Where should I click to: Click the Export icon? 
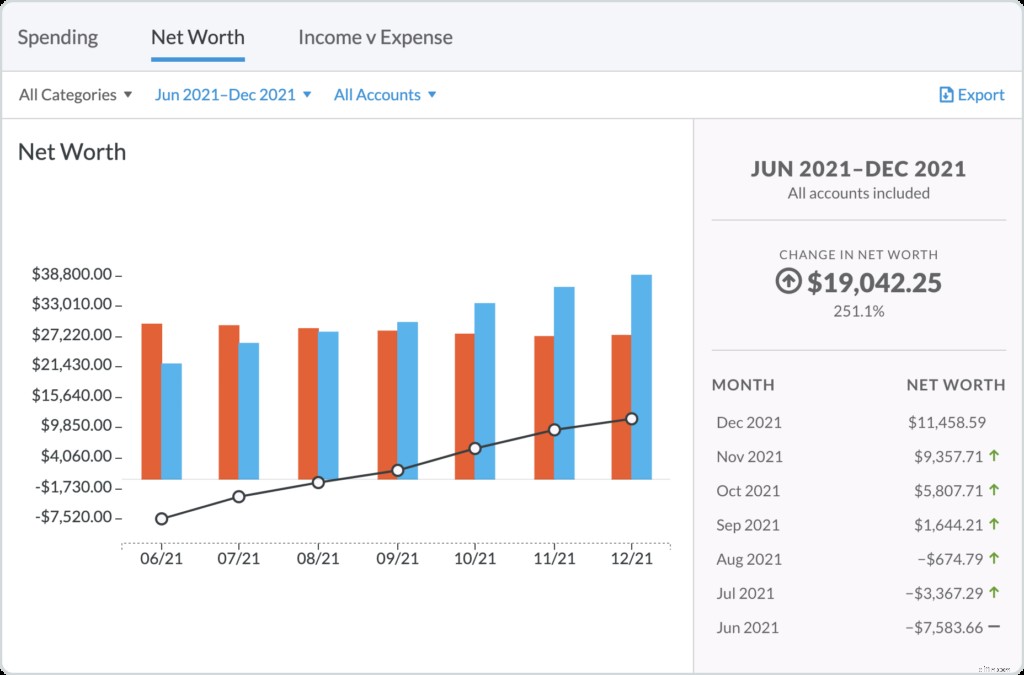point(944,94)
